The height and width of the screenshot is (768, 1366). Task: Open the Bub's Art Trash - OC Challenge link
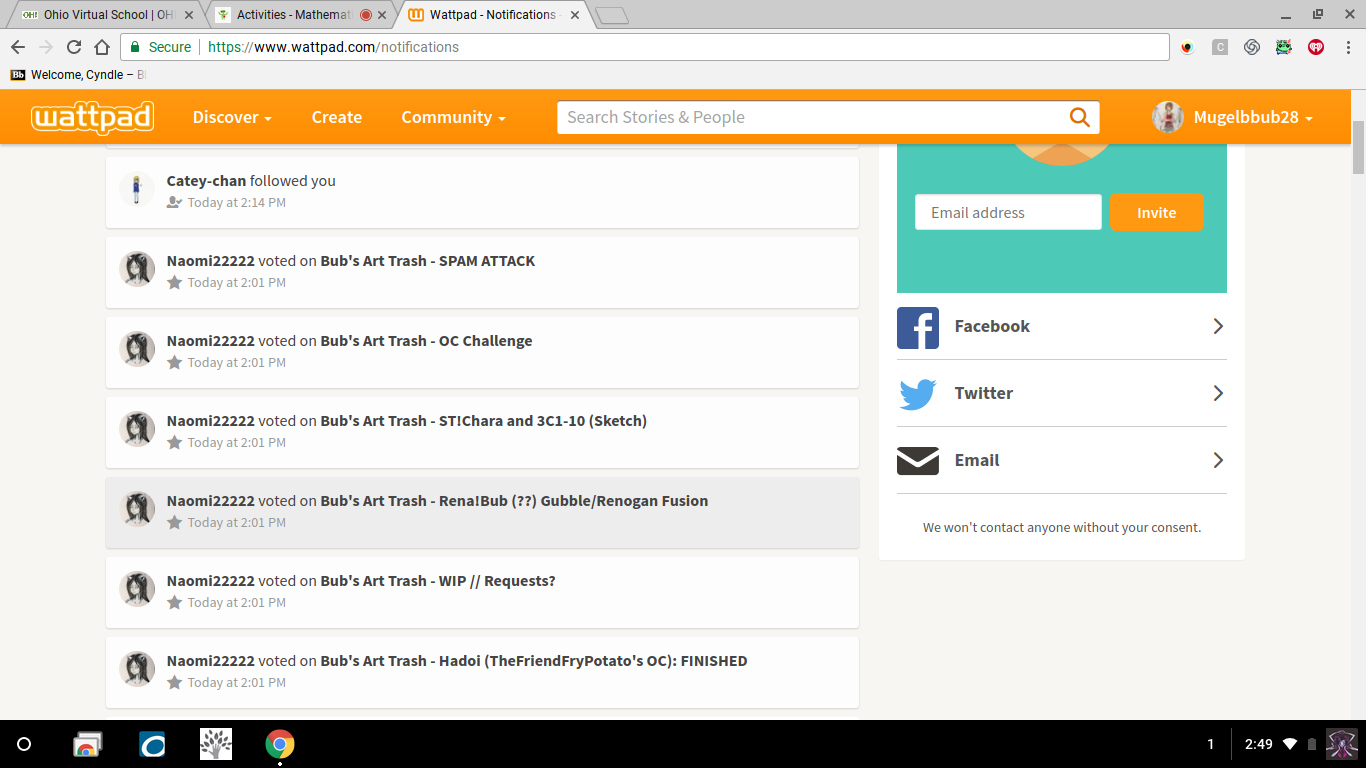click(426, 341)
